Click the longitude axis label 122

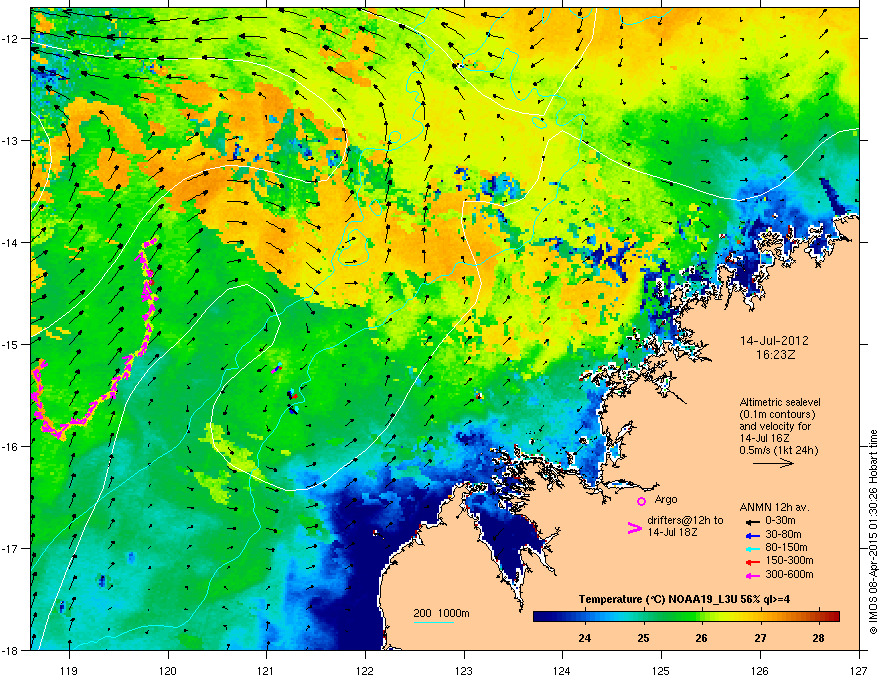[365, 670]
